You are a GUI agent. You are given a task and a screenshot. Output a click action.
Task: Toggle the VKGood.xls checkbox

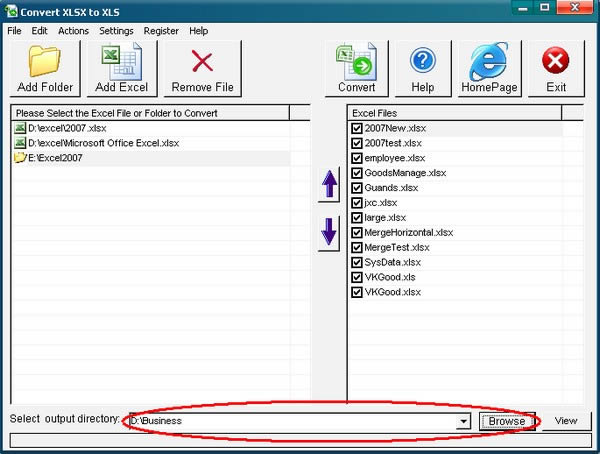357,278
